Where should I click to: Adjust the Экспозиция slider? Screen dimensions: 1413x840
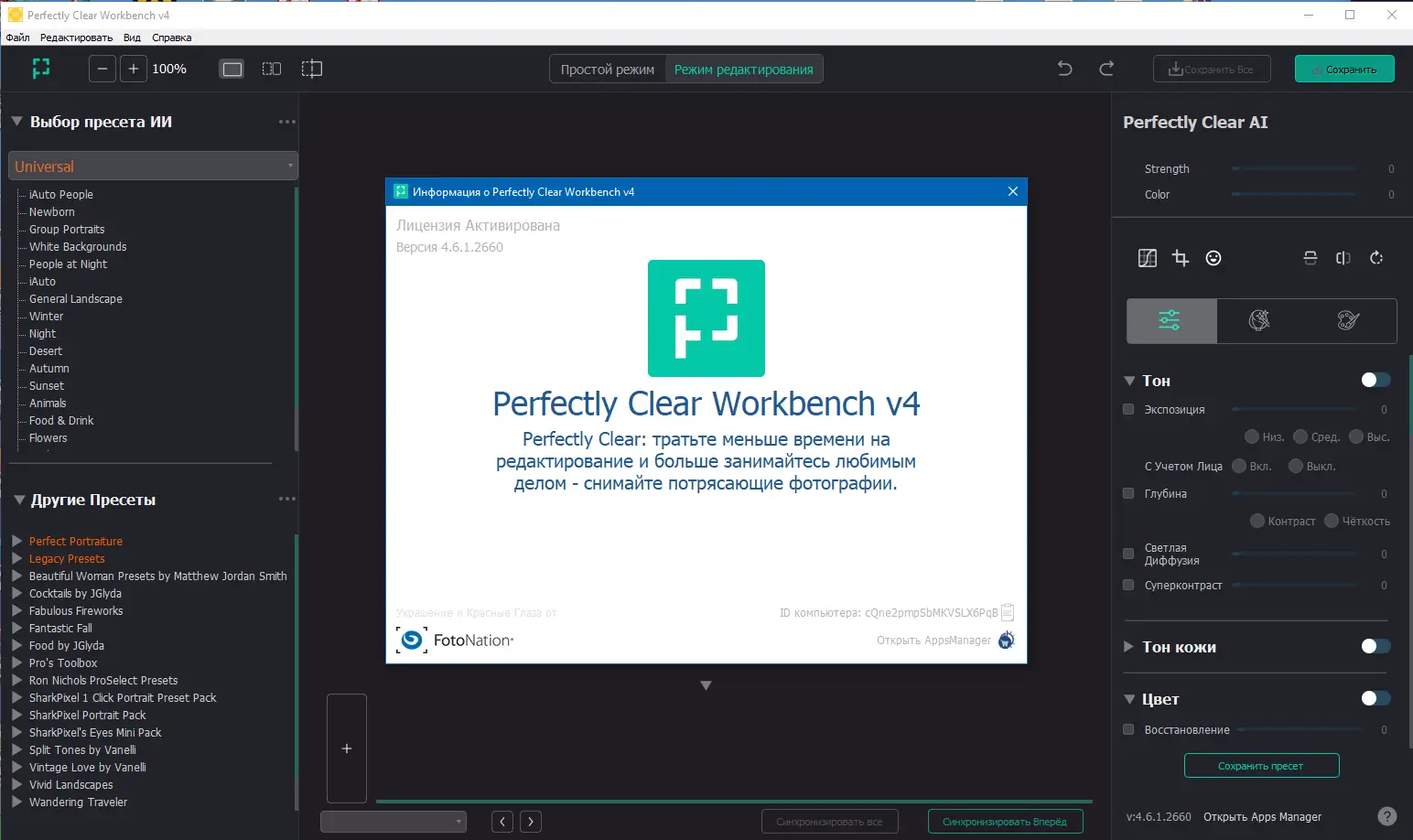click(1294, 409)
